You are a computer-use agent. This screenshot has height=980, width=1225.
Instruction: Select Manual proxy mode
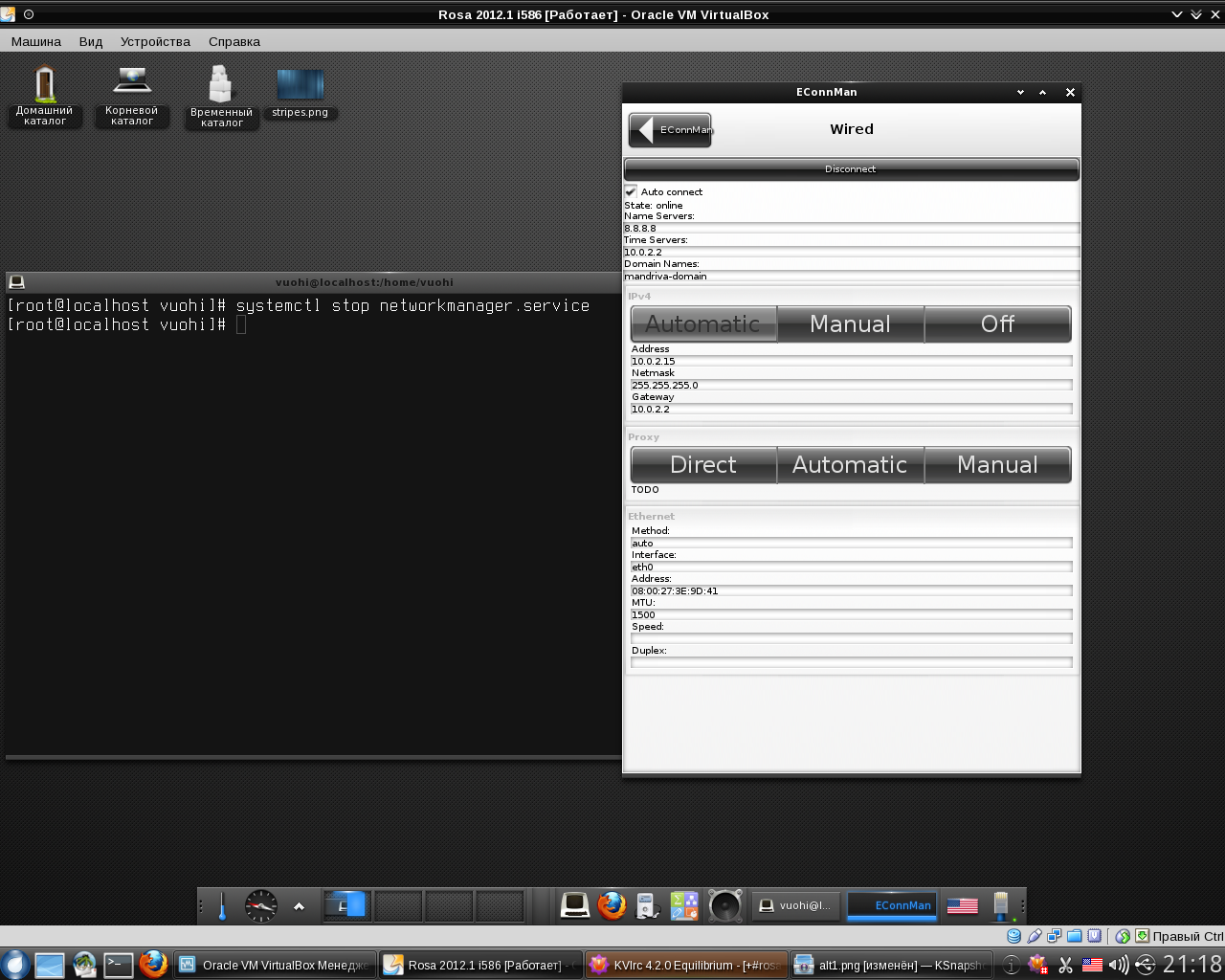998,465
